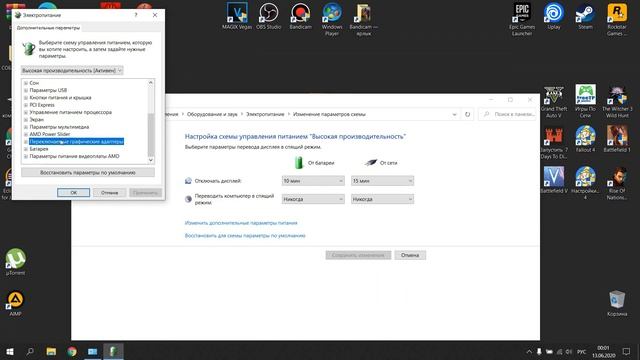Open power plan dropdown Высокая производительность
This screenshot has width=640, height=360.
[x=72, y=71]
